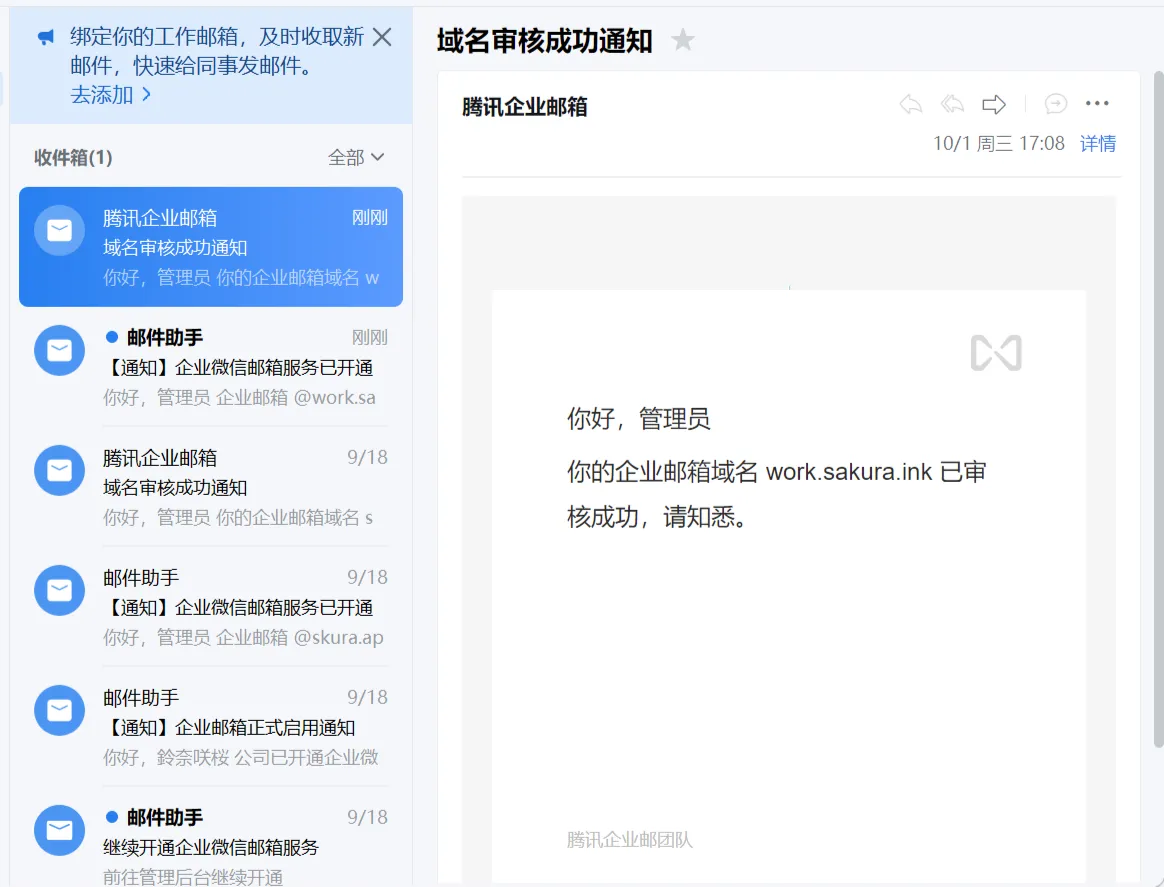Click the 你好，管理员 greeting in the email body
Image resolution: width=1164 pixels, height=887 pixels.
638,419
